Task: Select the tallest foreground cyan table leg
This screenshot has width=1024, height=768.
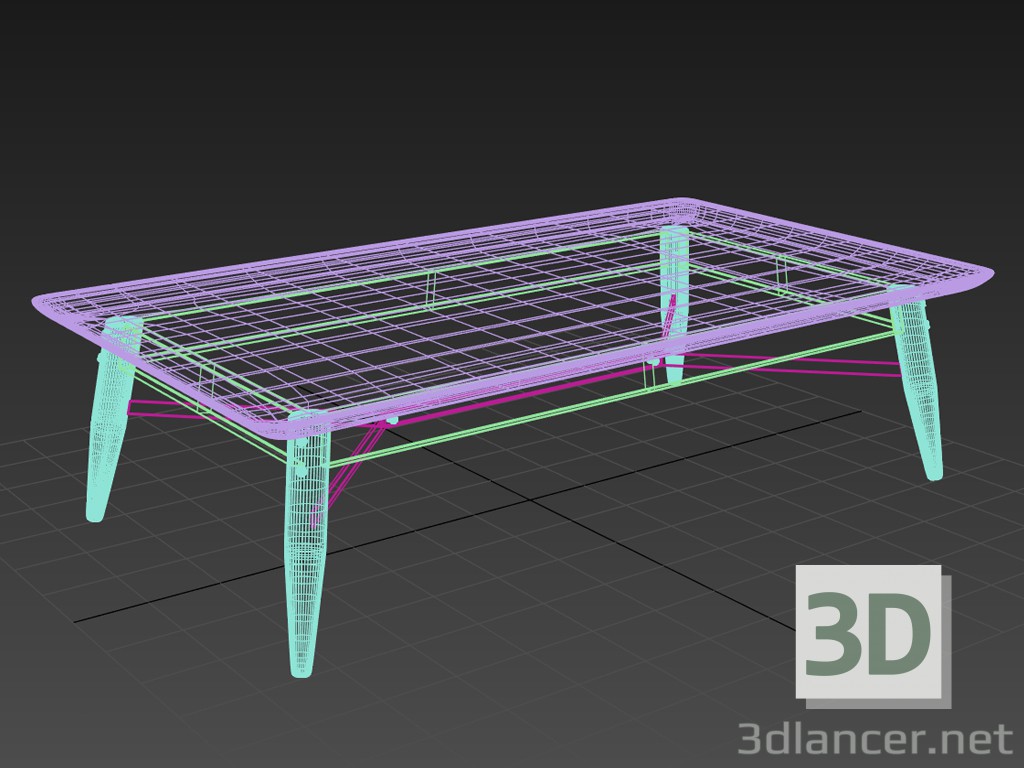Action: [x=307, y=545]
